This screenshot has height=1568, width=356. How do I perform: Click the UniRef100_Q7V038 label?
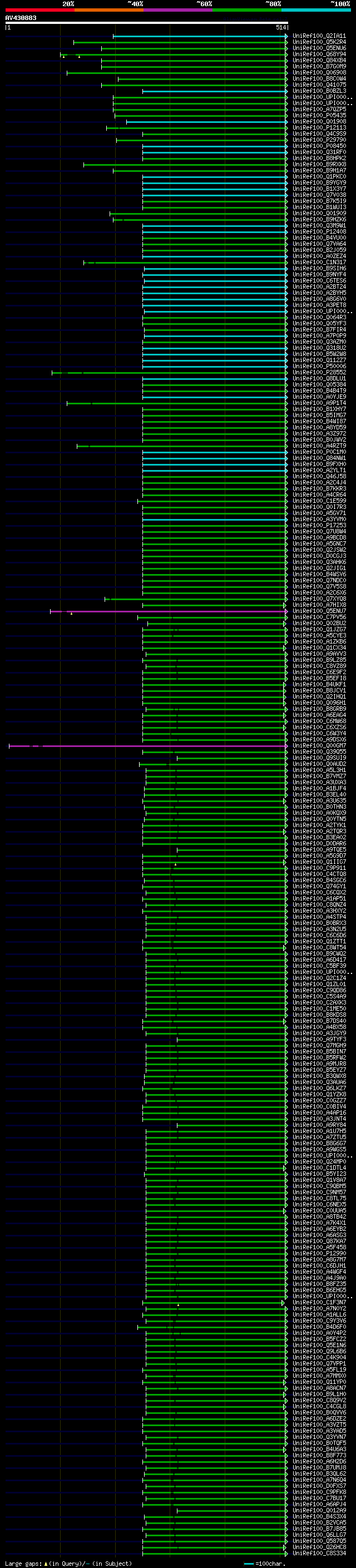(x=319, y=195)
